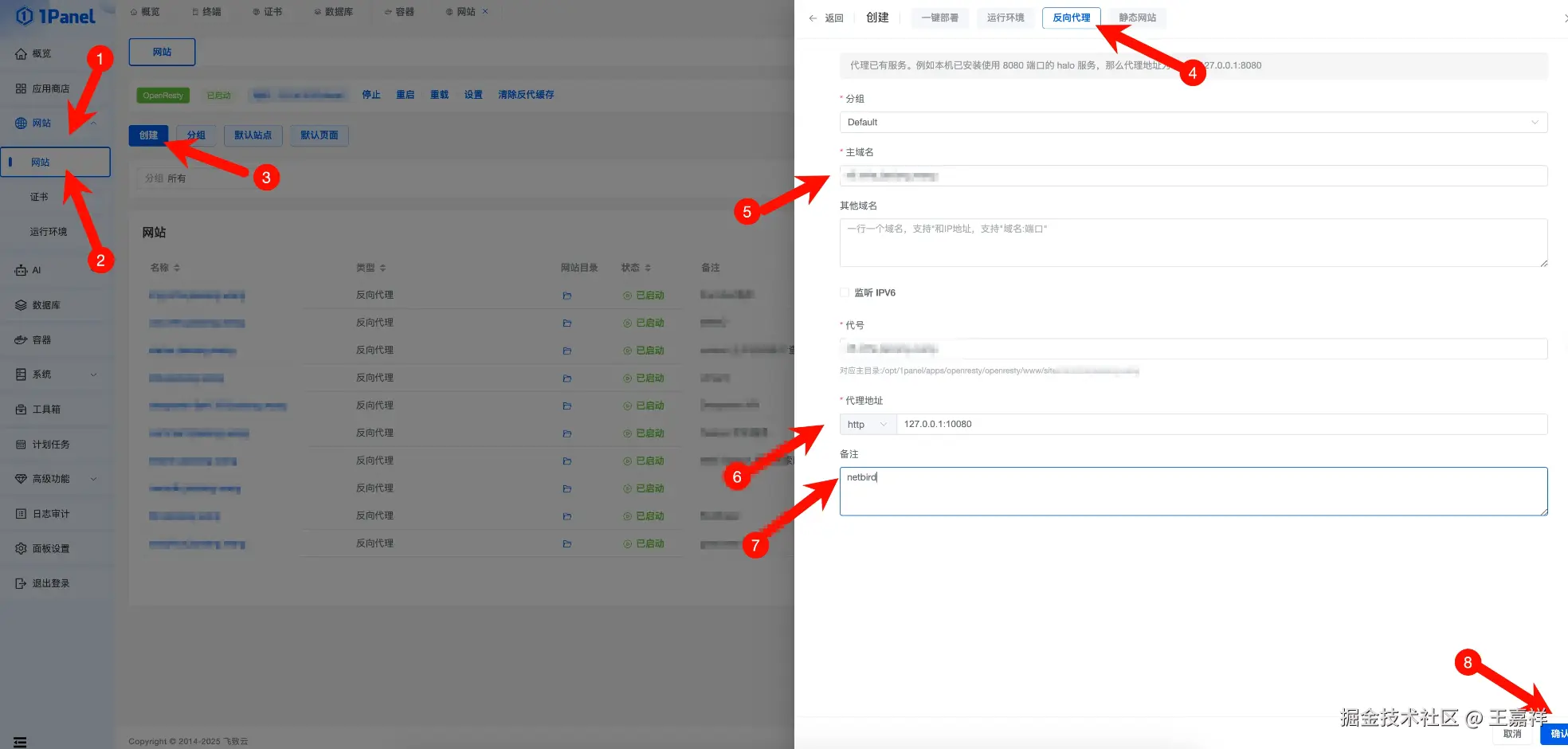Click the 1Panel logo

click(x=56, y=16)
